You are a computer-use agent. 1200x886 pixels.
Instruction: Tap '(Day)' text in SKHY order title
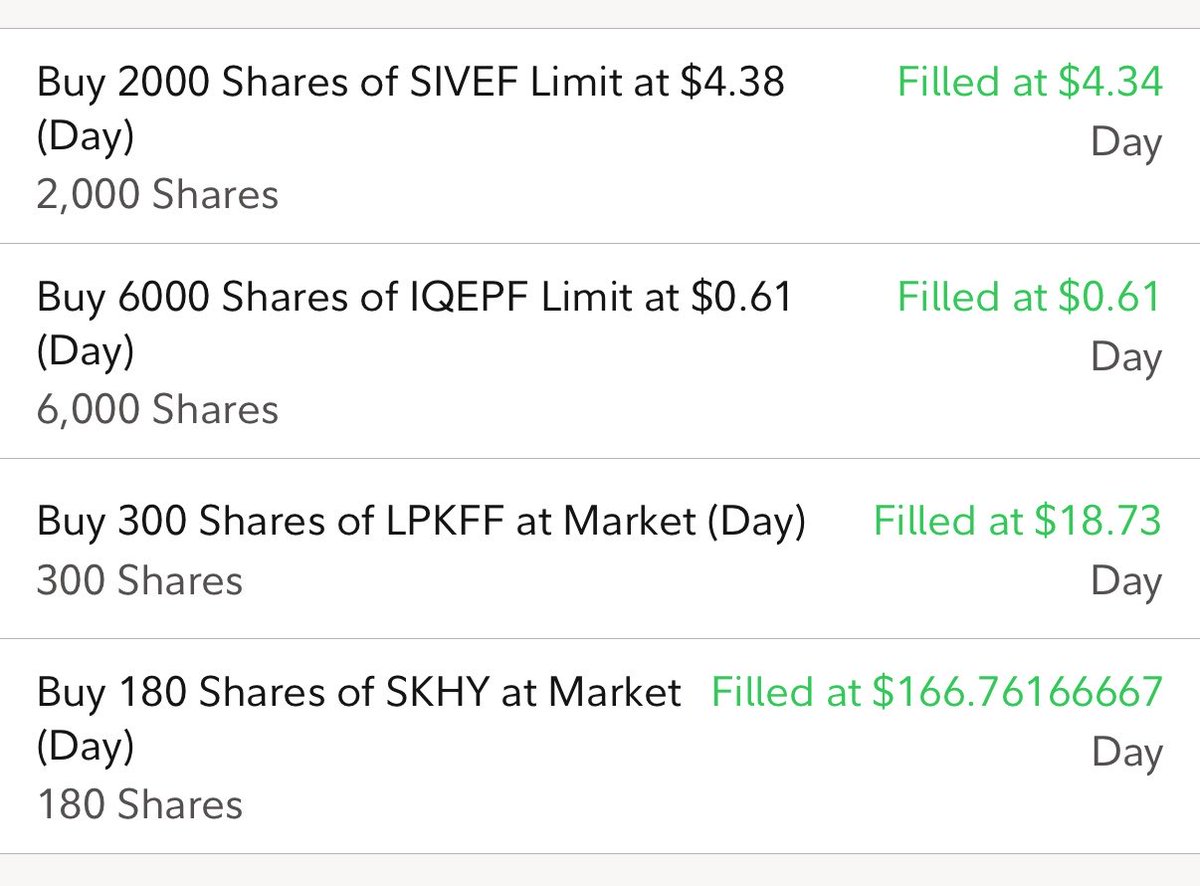pos(85,747)
